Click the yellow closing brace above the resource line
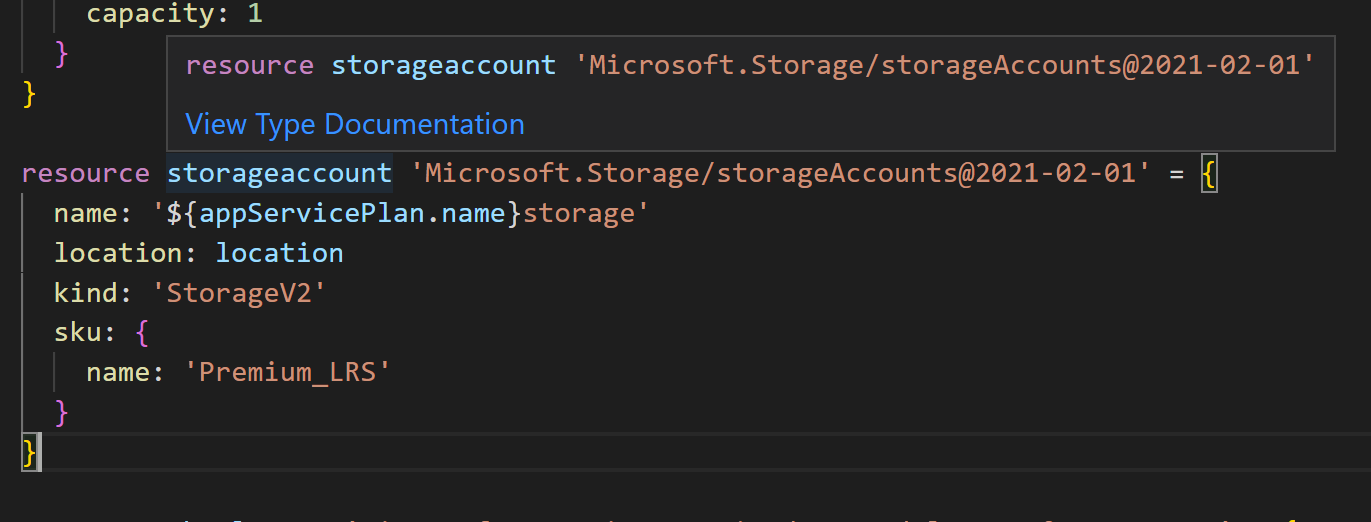1371x522 pixels. tap(30, 95)
